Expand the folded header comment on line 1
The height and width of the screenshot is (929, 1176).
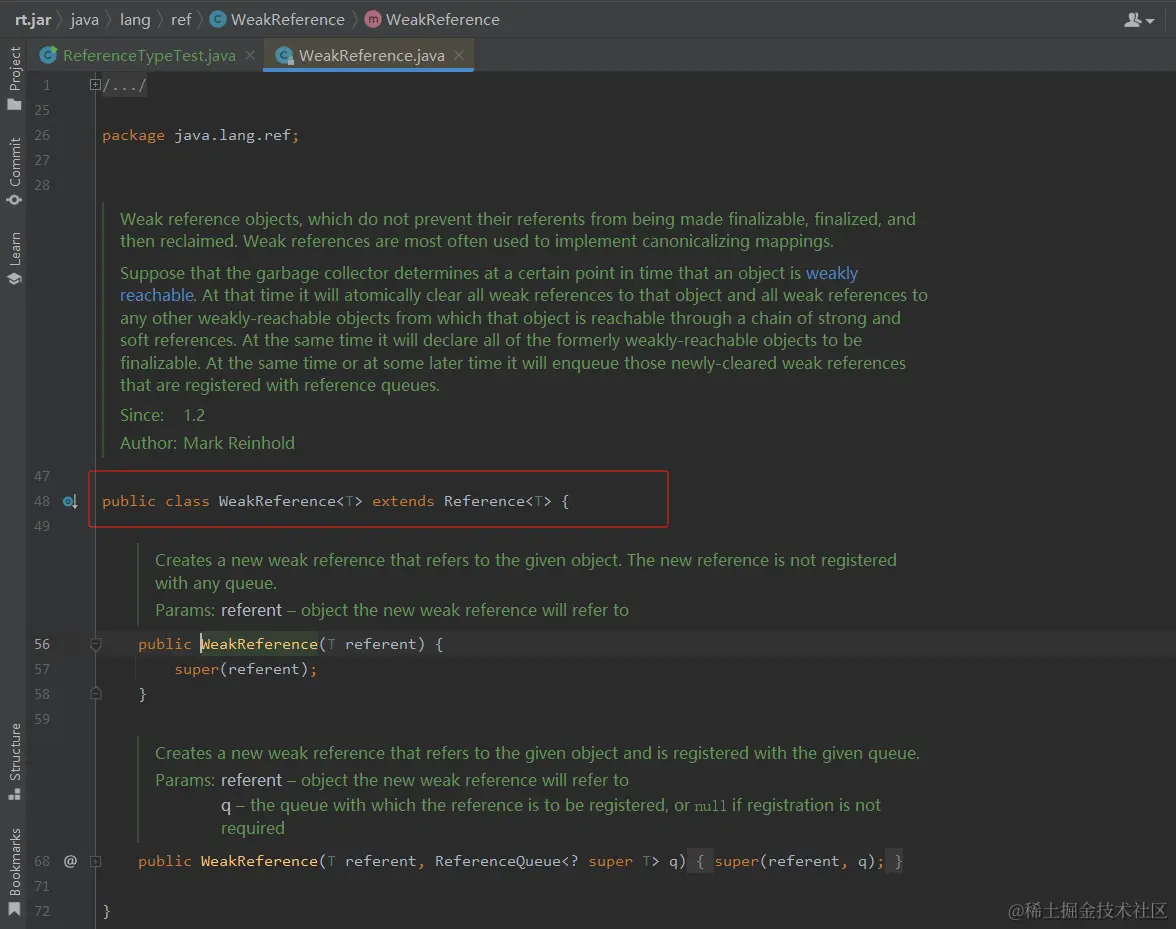pos(95,85)
